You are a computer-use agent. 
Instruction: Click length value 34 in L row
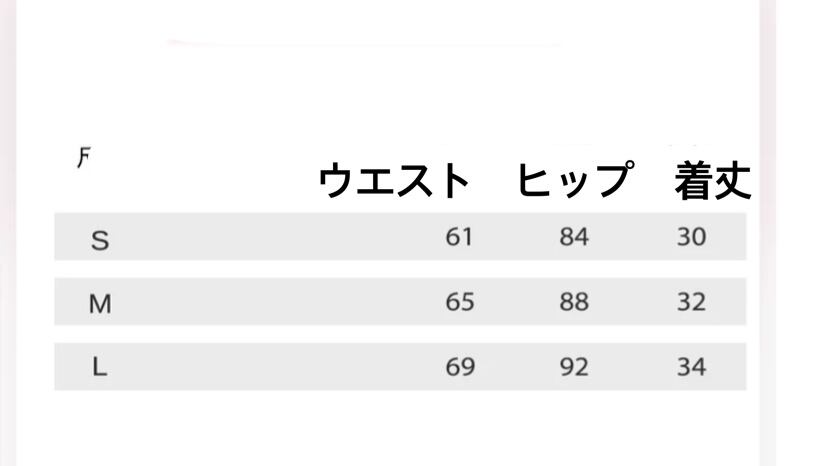tap(691, 367)
